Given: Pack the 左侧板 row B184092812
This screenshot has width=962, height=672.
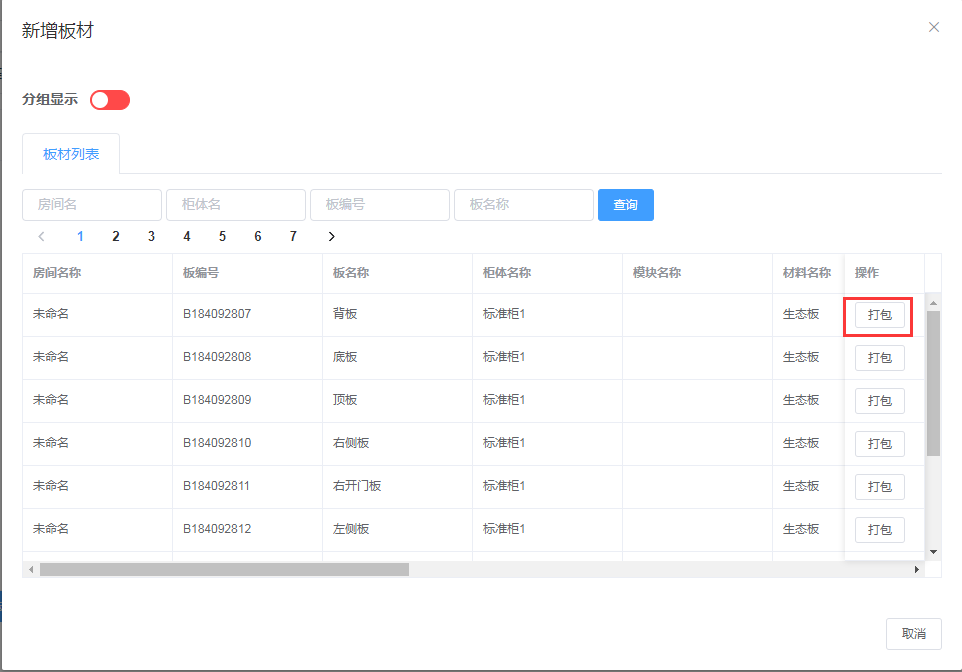Looking at the screenshot, I should (879, 530).
